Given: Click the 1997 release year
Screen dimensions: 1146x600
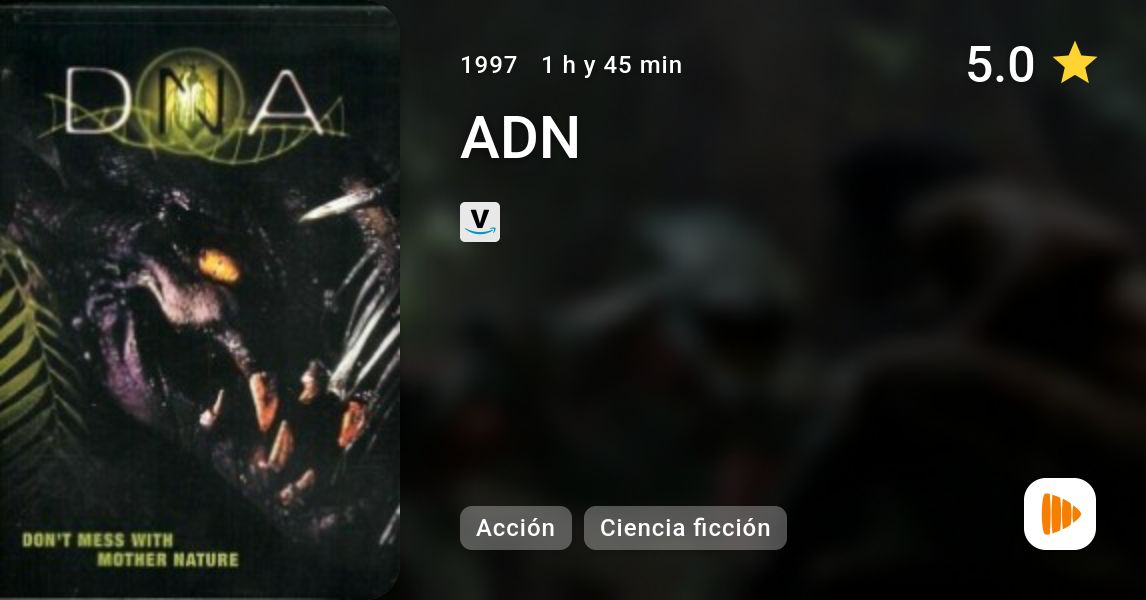Looking at the screenshot, I should click(489, 65).
